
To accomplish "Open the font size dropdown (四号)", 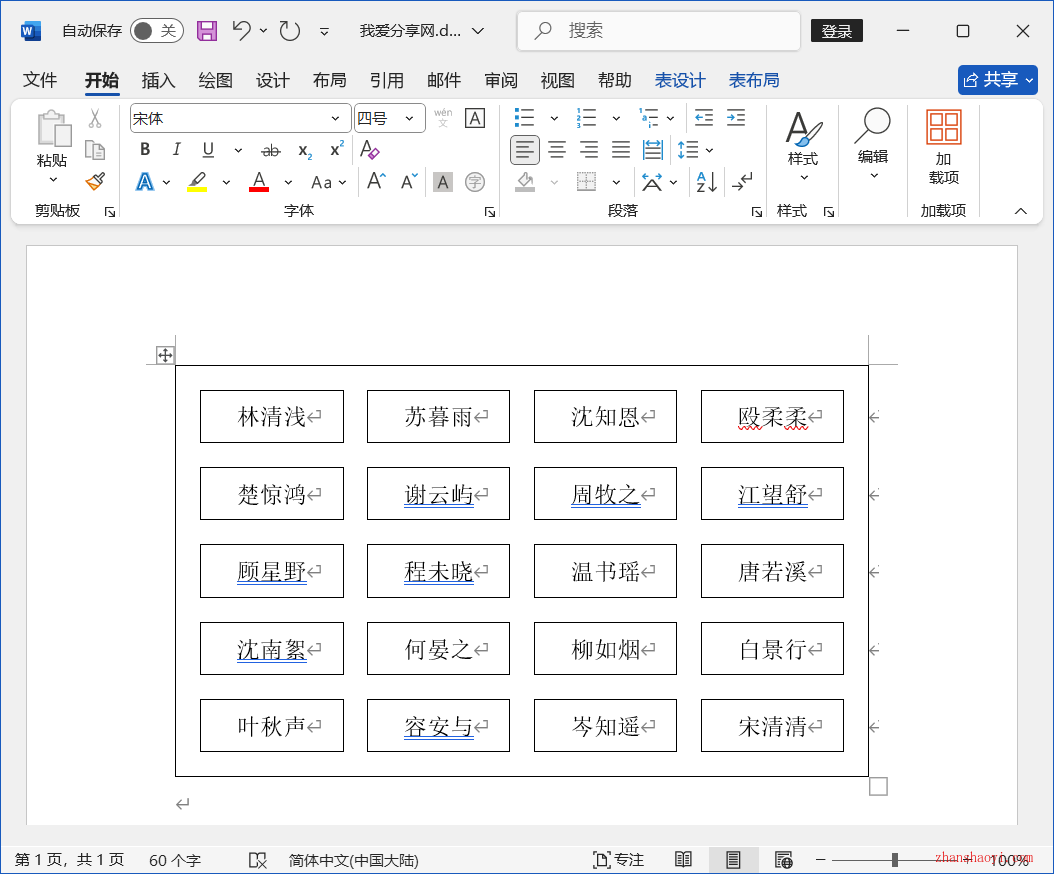I will point(409,118).
